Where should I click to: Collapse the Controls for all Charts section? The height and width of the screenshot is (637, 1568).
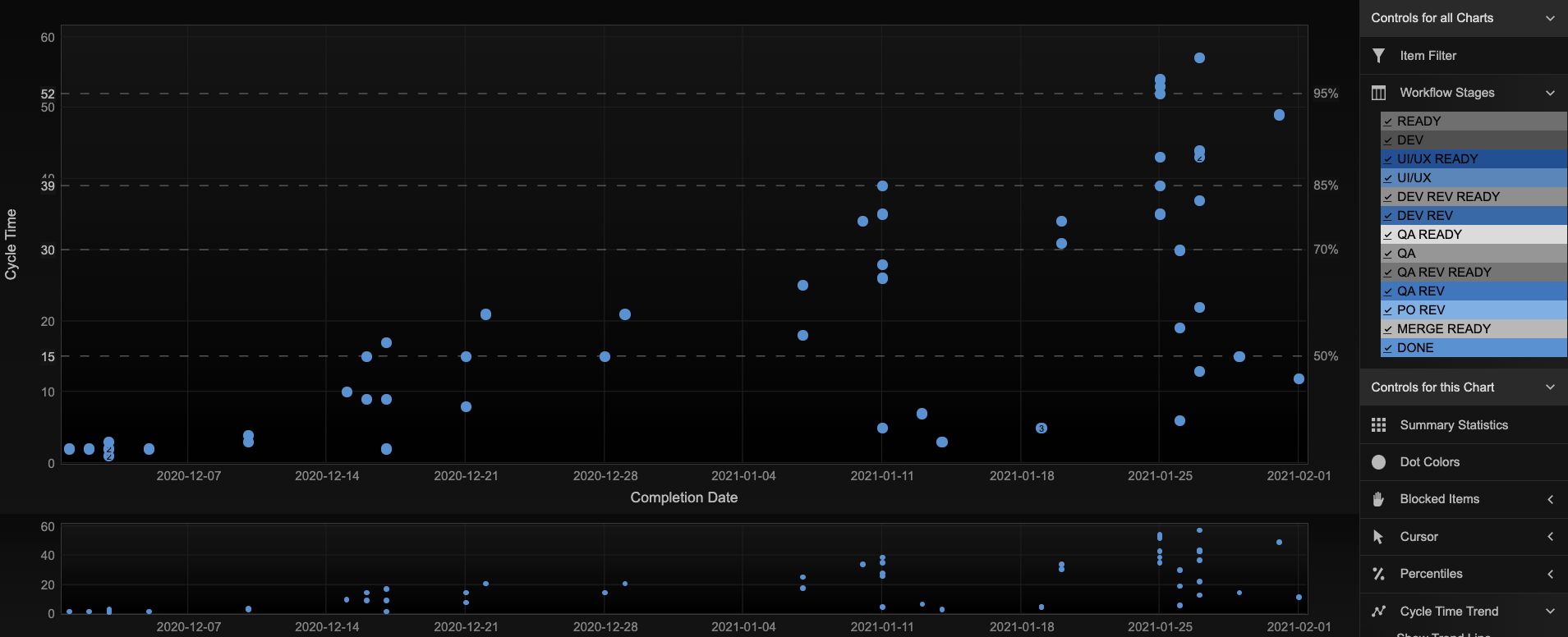(1550, 18)
